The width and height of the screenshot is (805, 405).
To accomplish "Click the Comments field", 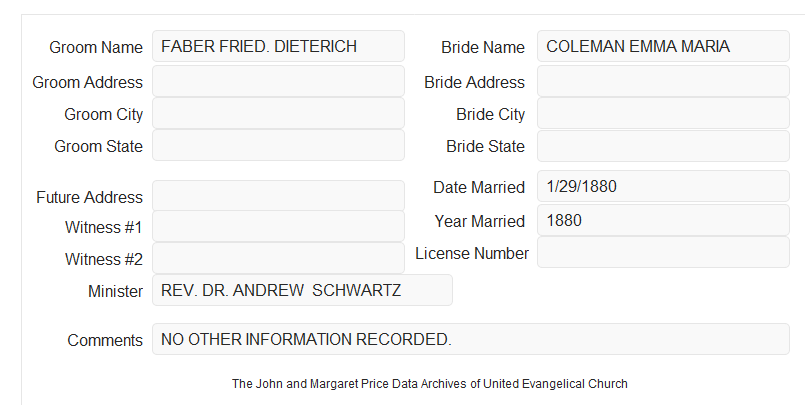I will (x=471, y=339).
